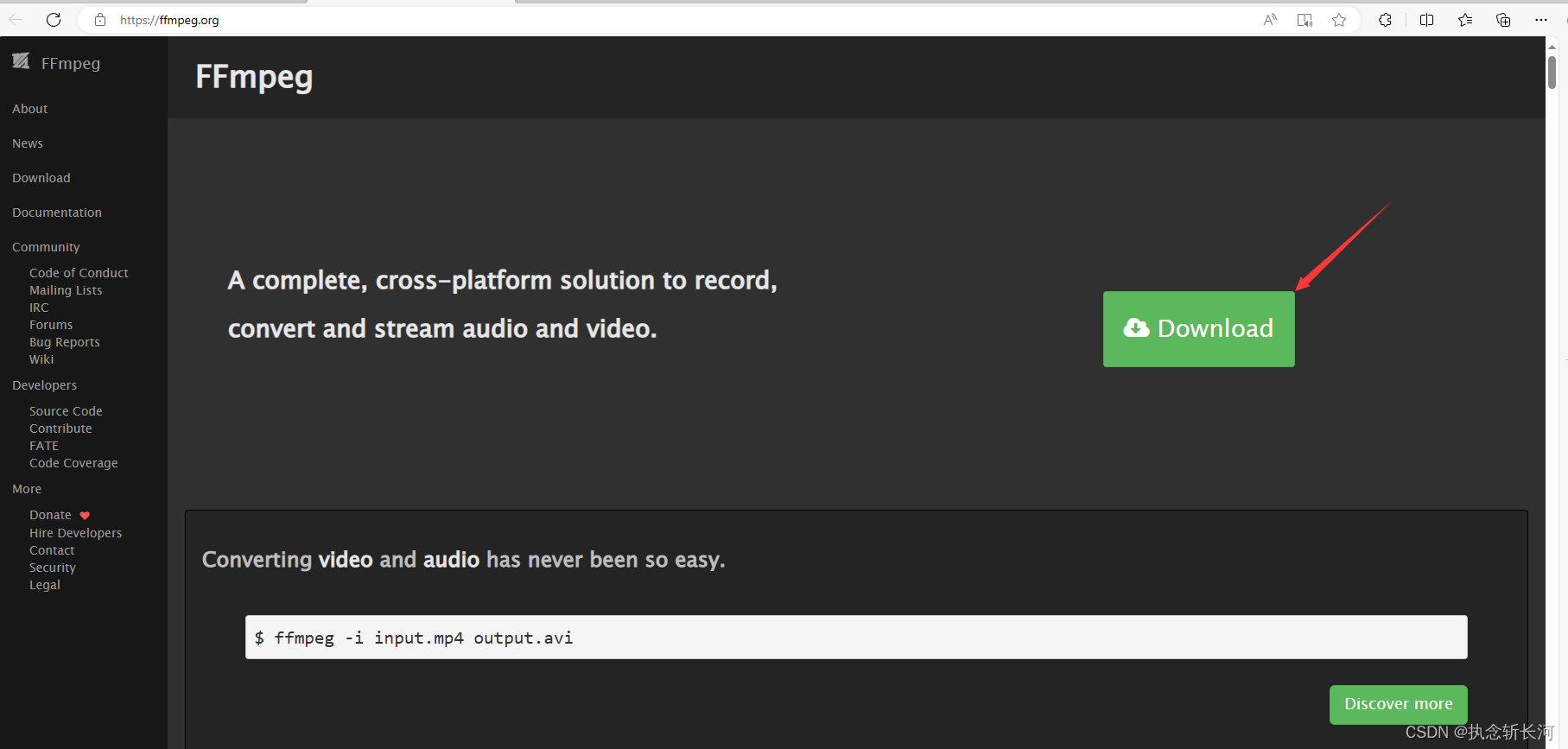Open the IRC link
Screen dimensions: 1568x749
[39, 308]
